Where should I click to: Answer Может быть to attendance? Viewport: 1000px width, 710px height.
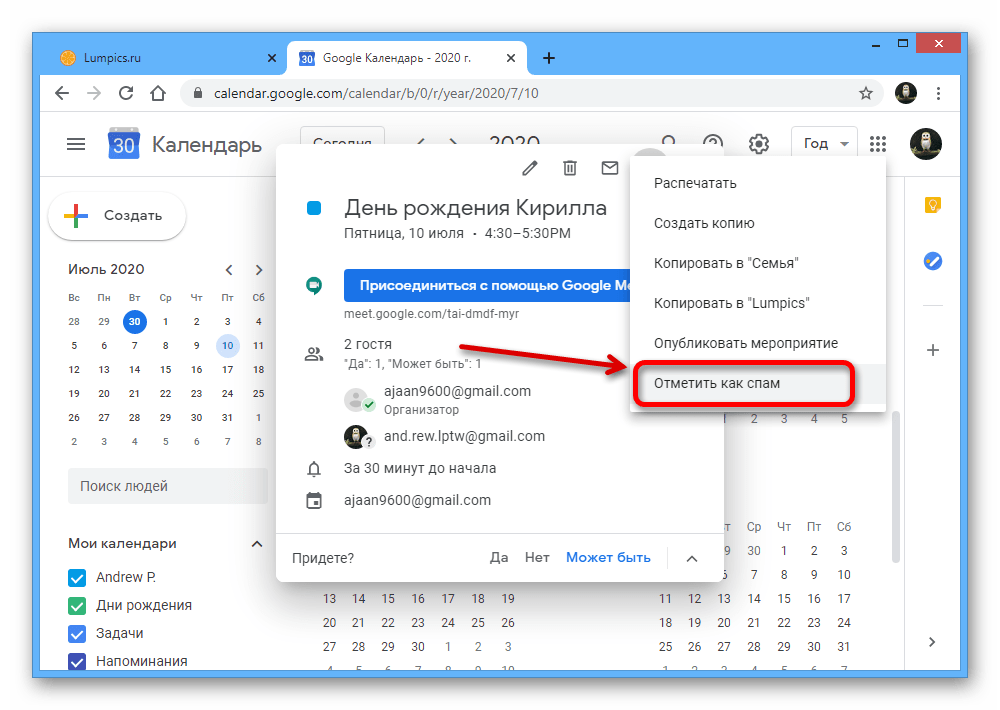tap(608, 558)
